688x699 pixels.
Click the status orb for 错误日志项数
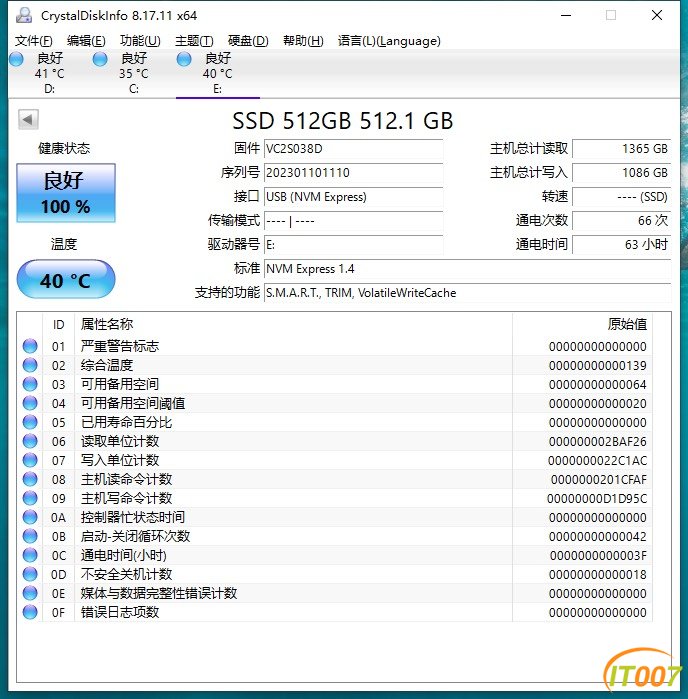(x=30, y=612)
